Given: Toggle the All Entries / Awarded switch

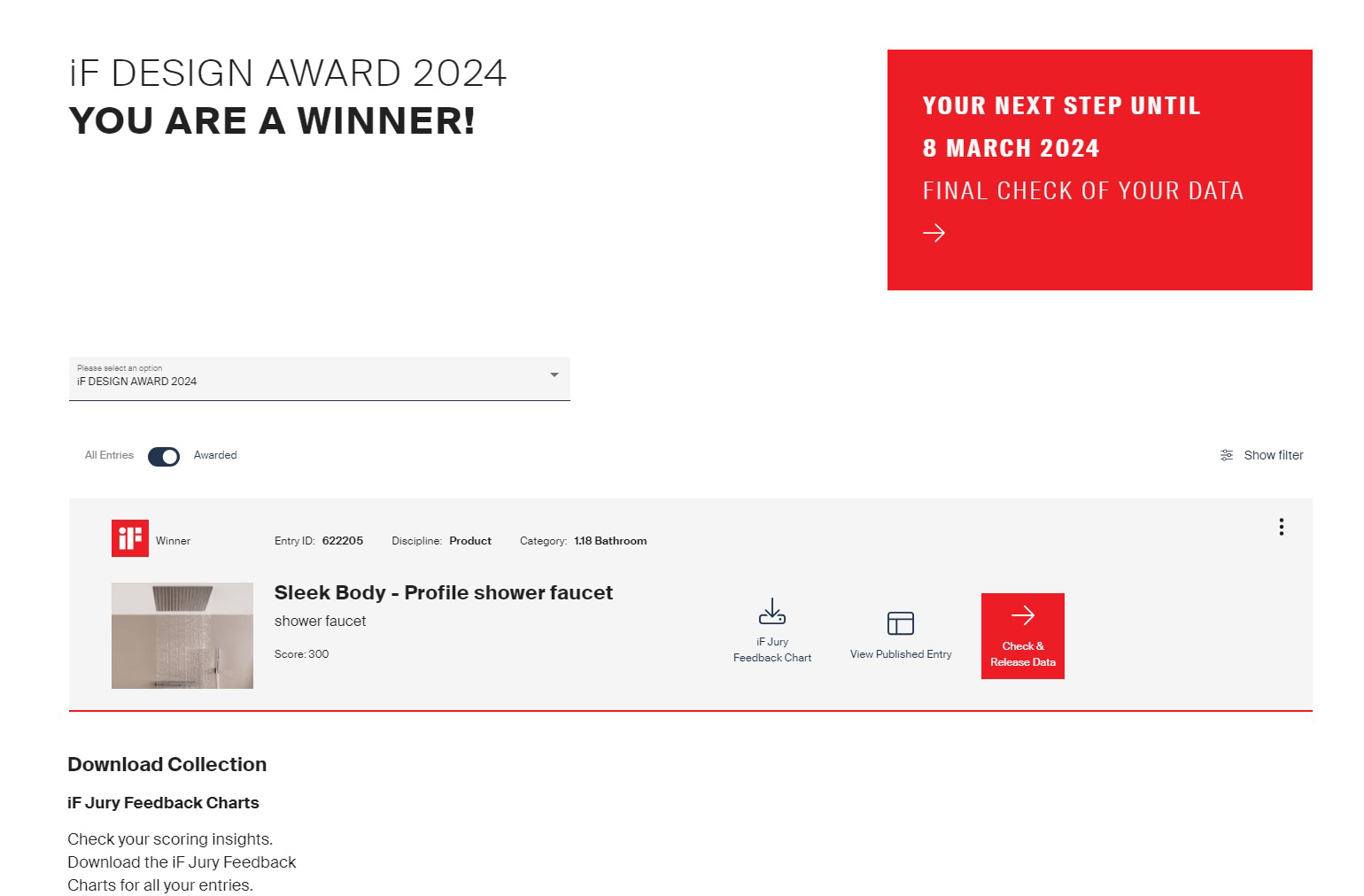Looking at the screenshot, I should tap(164, 456).
